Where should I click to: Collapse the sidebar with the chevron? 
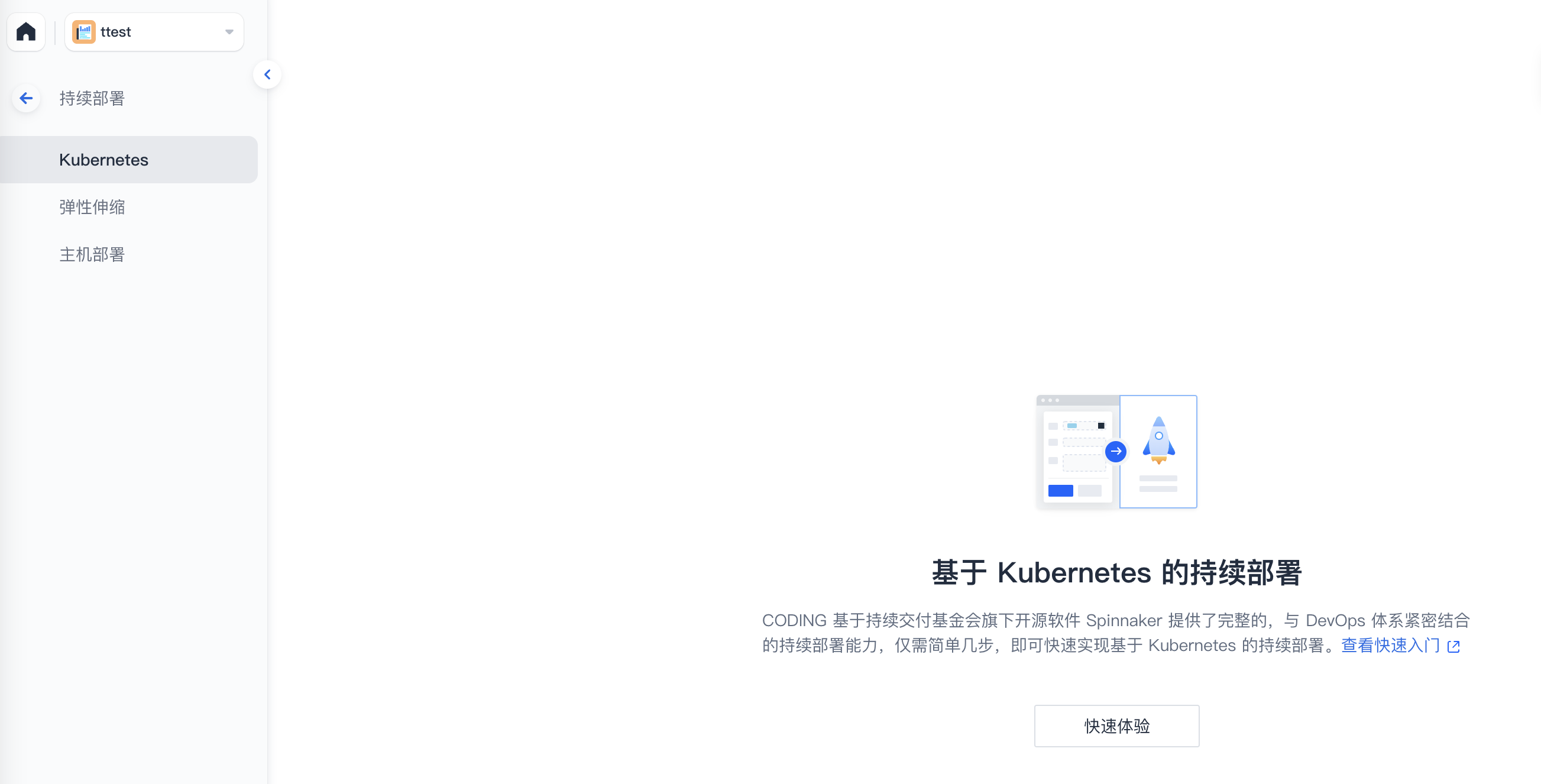pyautogui.click(x=267, y=74)
